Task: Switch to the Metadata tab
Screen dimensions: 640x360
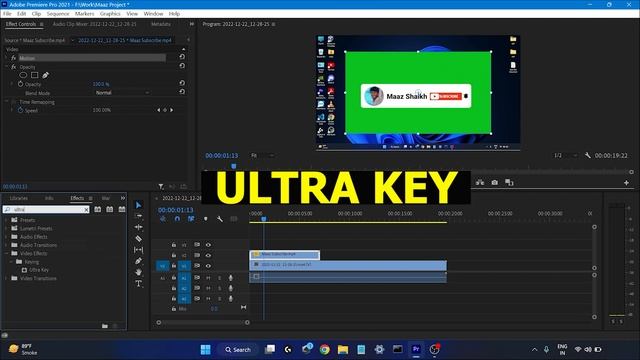Action: click(x=161, y=24)
